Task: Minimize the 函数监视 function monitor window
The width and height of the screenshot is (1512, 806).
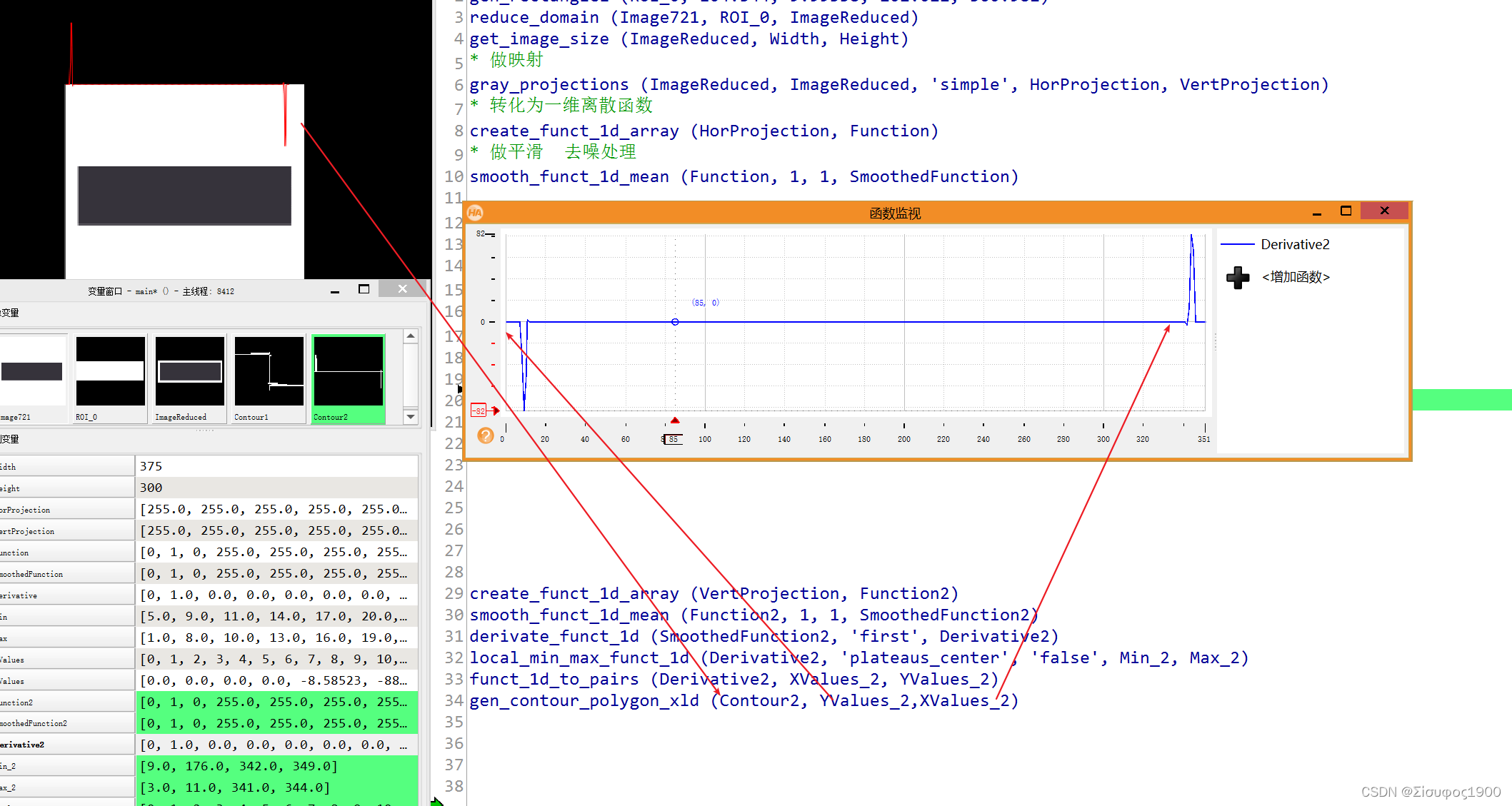Action: (1316, 212)
